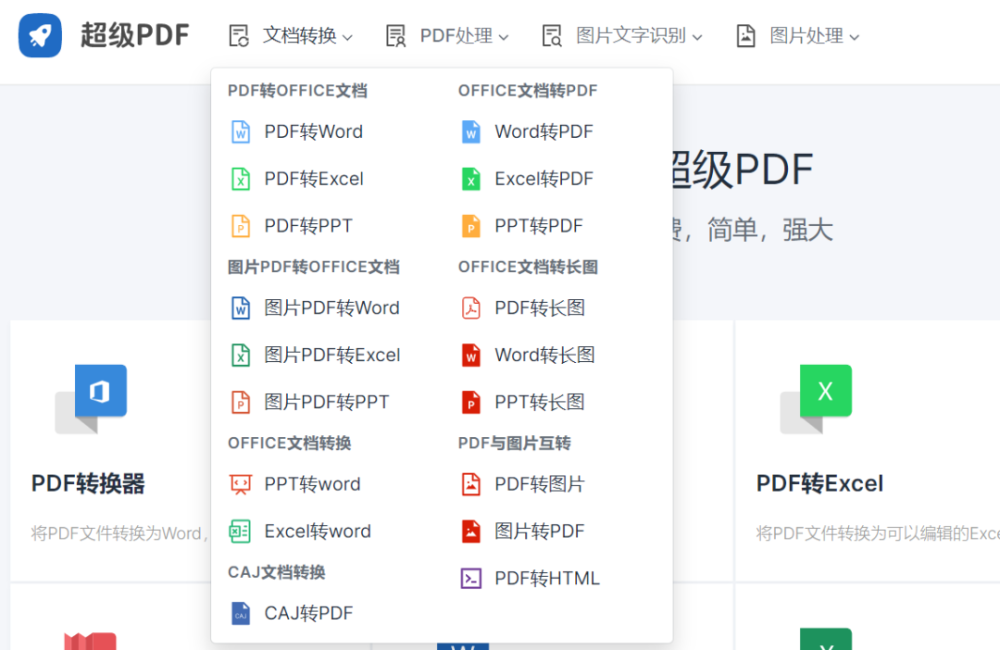Image resolution: width=1000 pixels, height=650 pixels.
Task: Open the 图片PDF转PPT entry
Action: (x=327, y=403)
